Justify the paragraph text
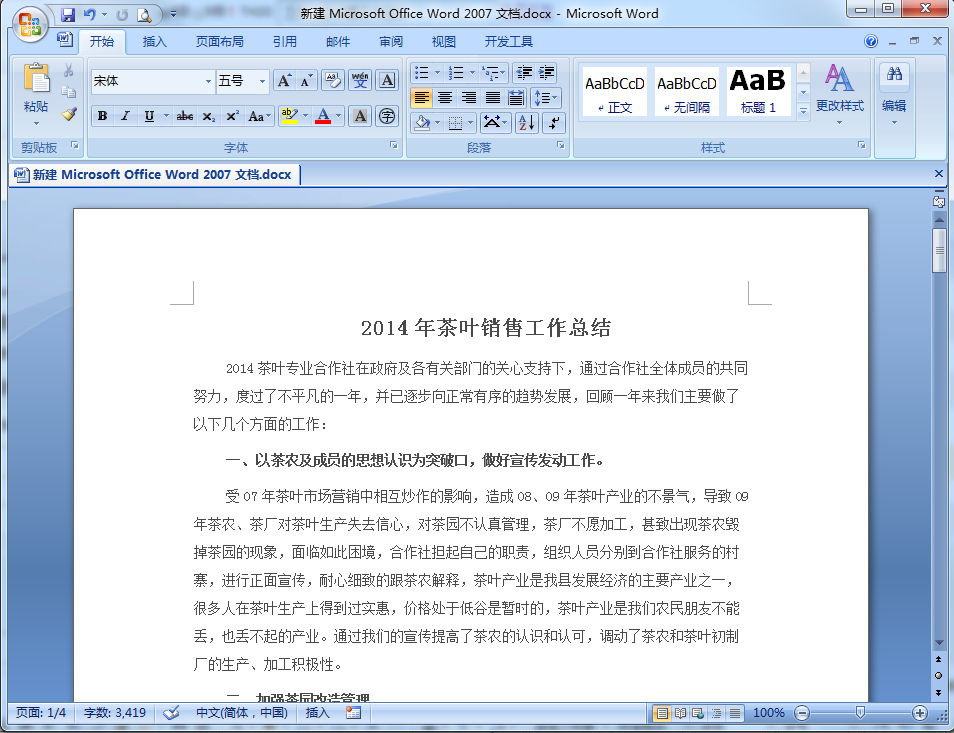 pos(492,97)
